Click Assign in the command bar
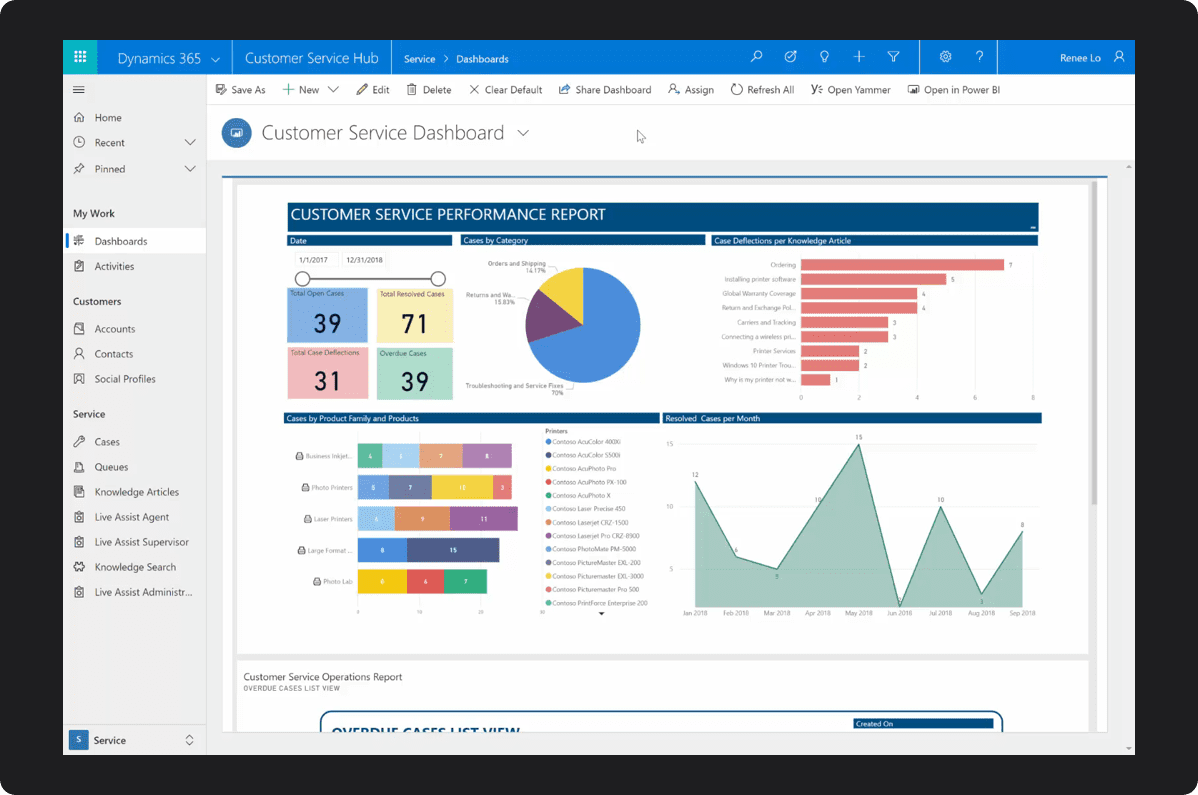Screen dimensions: 1198x795 [x=691, y=90]
